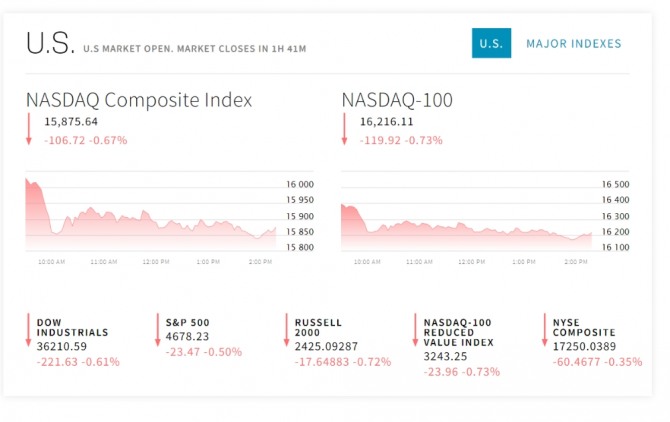This screenshot has height=422, width=670.
Task: Open the NASDAQ Composite Index heading
Action: click(139, 100)
